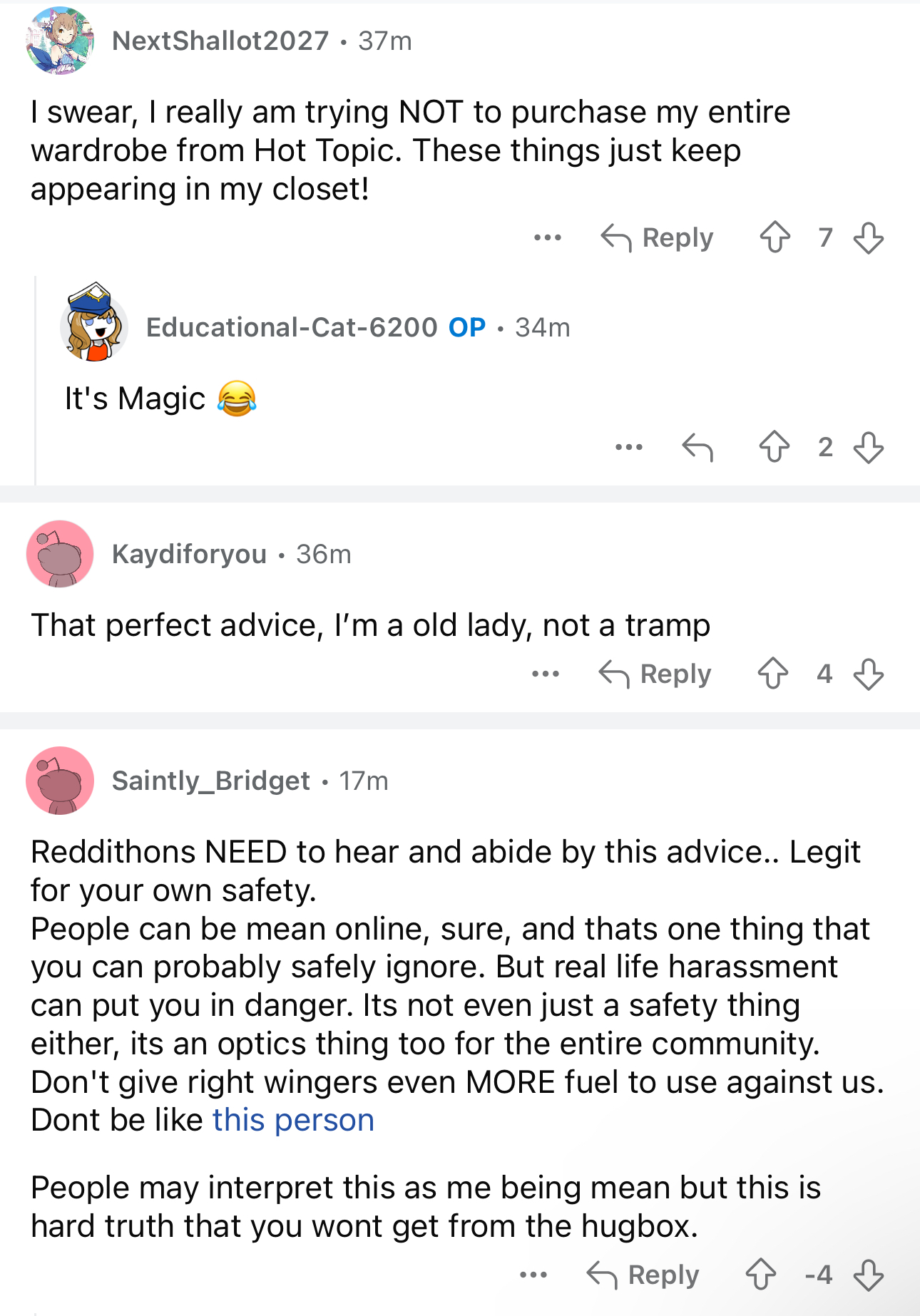
Task: Upvote Saintly_Bridget's comment
Action: point(761,1275)
